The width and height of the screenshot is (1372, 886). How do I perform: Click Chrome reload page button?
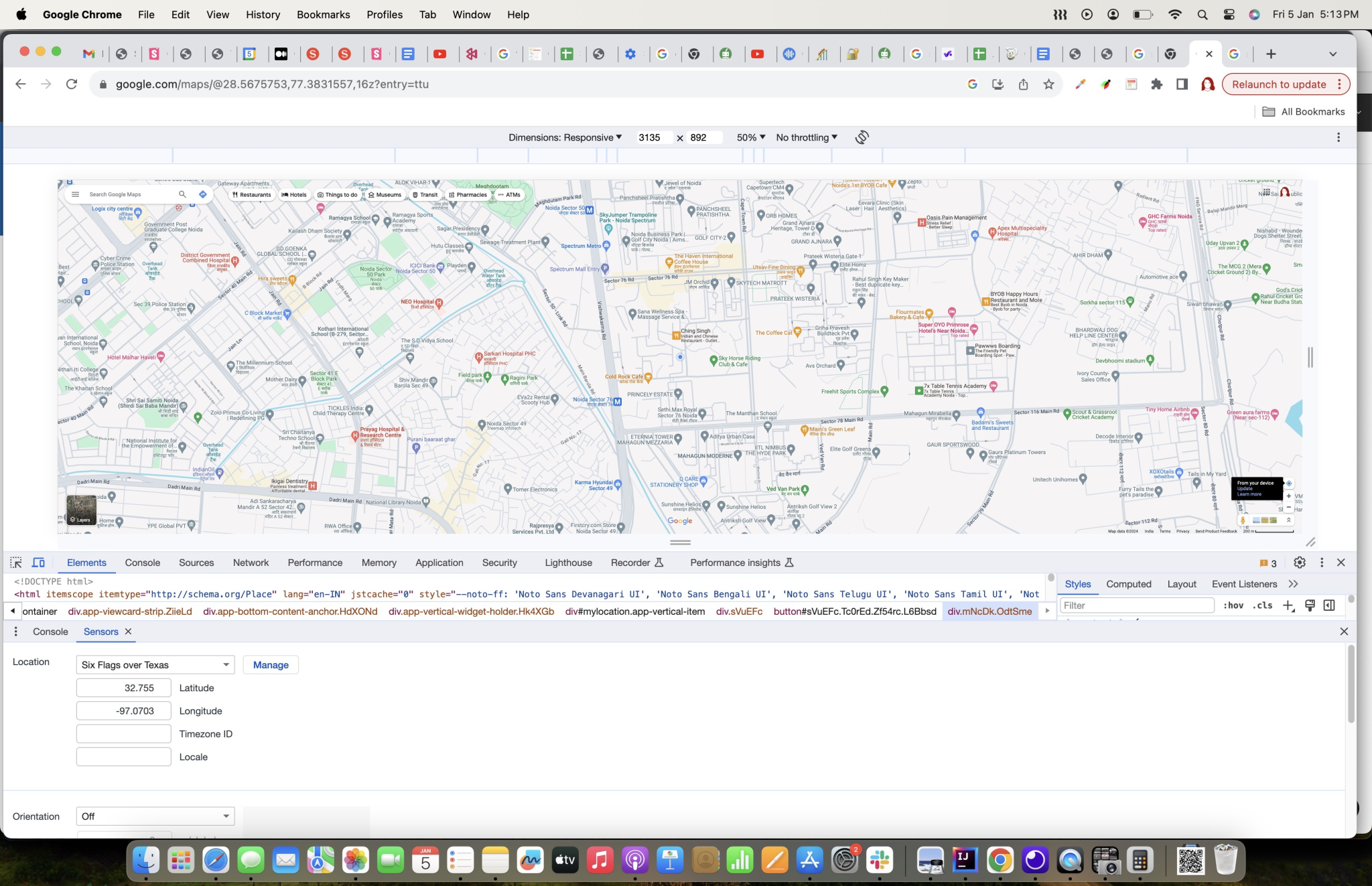[72, 84]
